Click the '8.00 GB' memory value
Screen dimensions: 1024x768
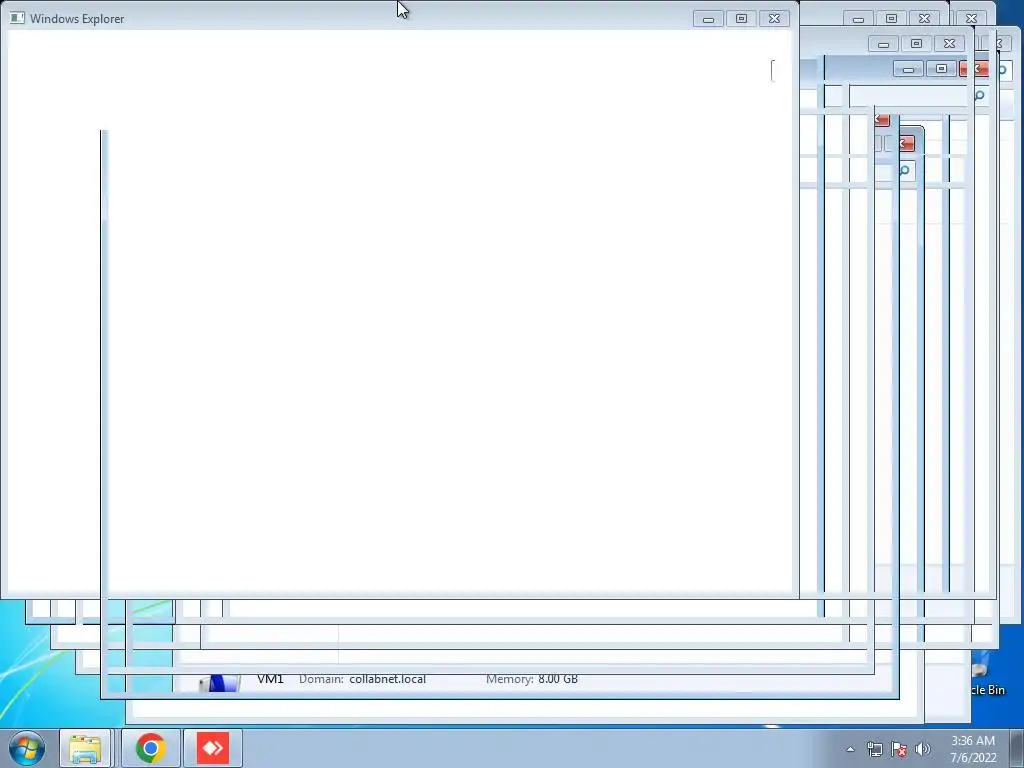tap(558, 679)
